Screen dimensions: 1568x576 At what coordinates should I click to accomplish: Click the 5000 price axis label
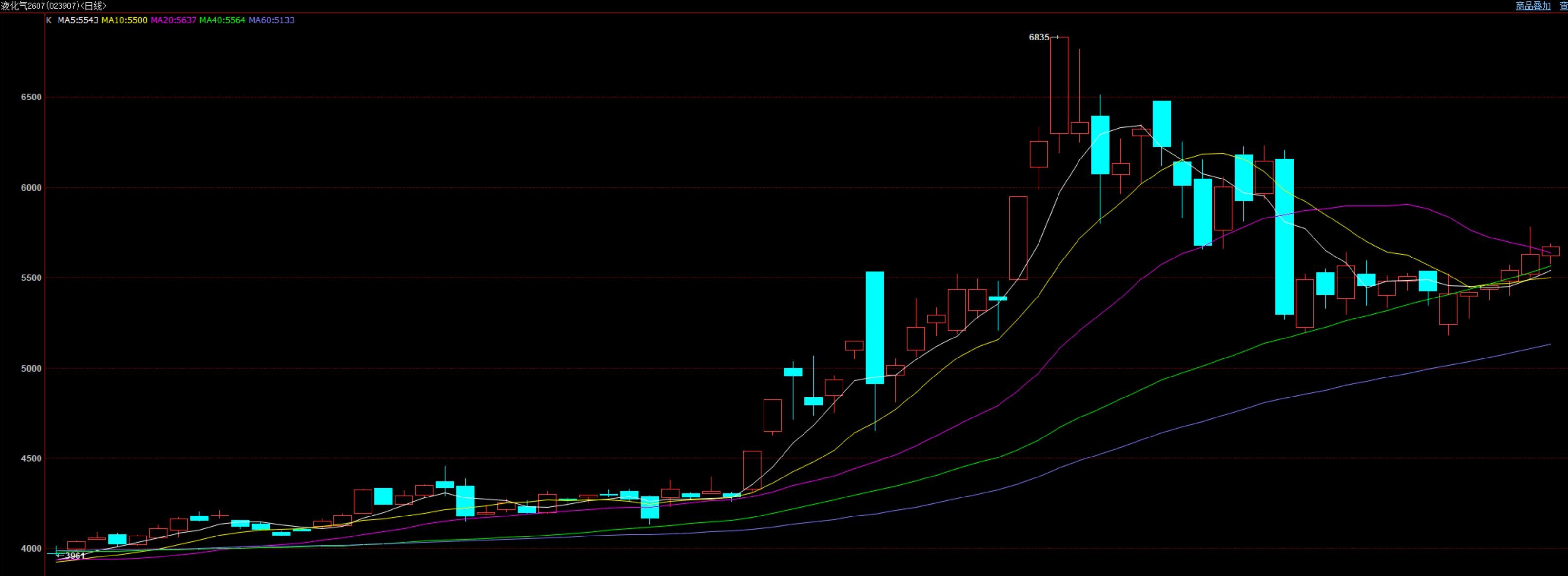(x=32, y=368)
